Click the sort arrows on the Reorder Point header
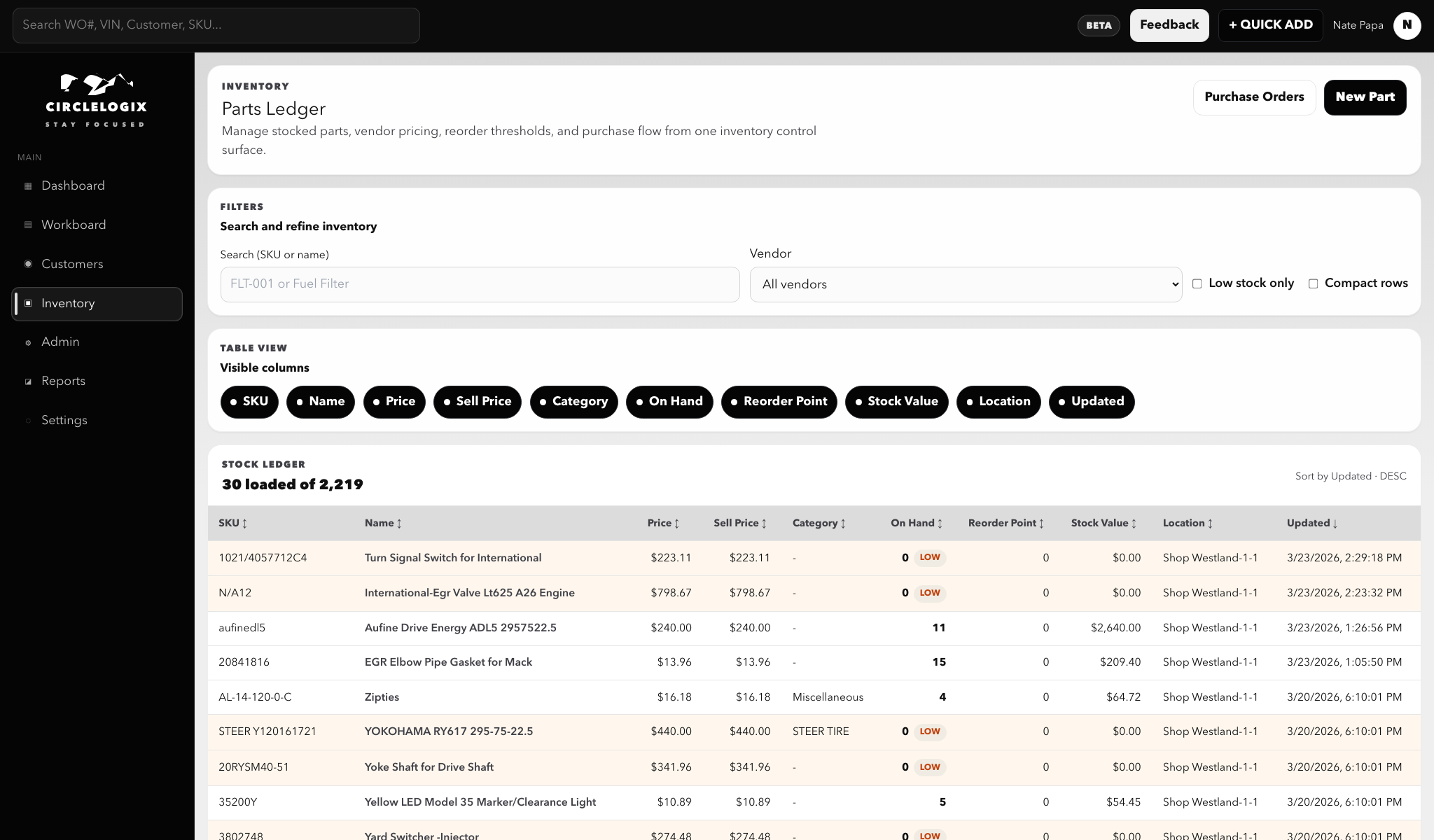The height and width of the screenshot is (840, 1434). pyautogui.click(x=1042, y=523)
